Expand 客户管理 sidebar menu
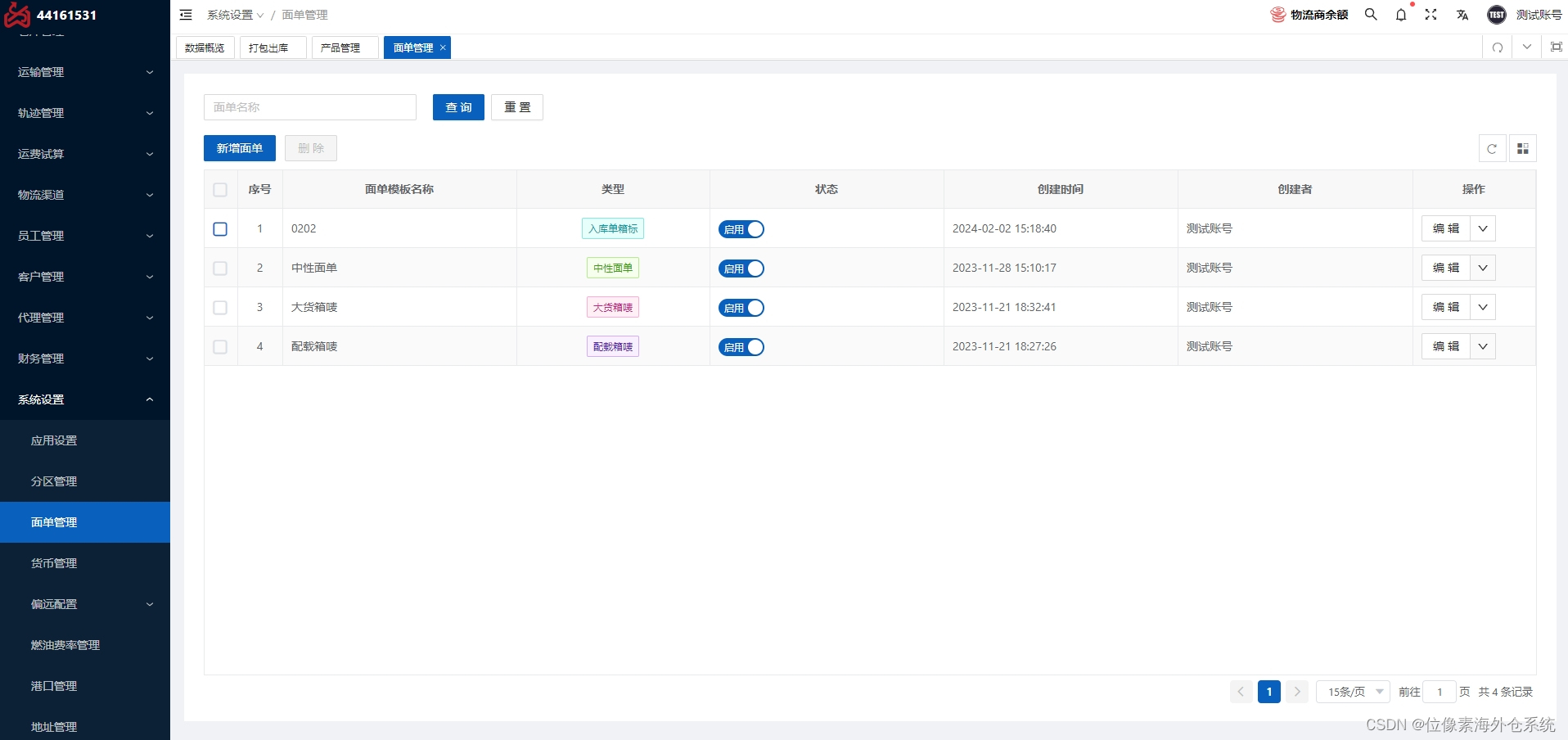Image resolution: width=1568 pixels, height=740 pixels. [x=85, y=277]
